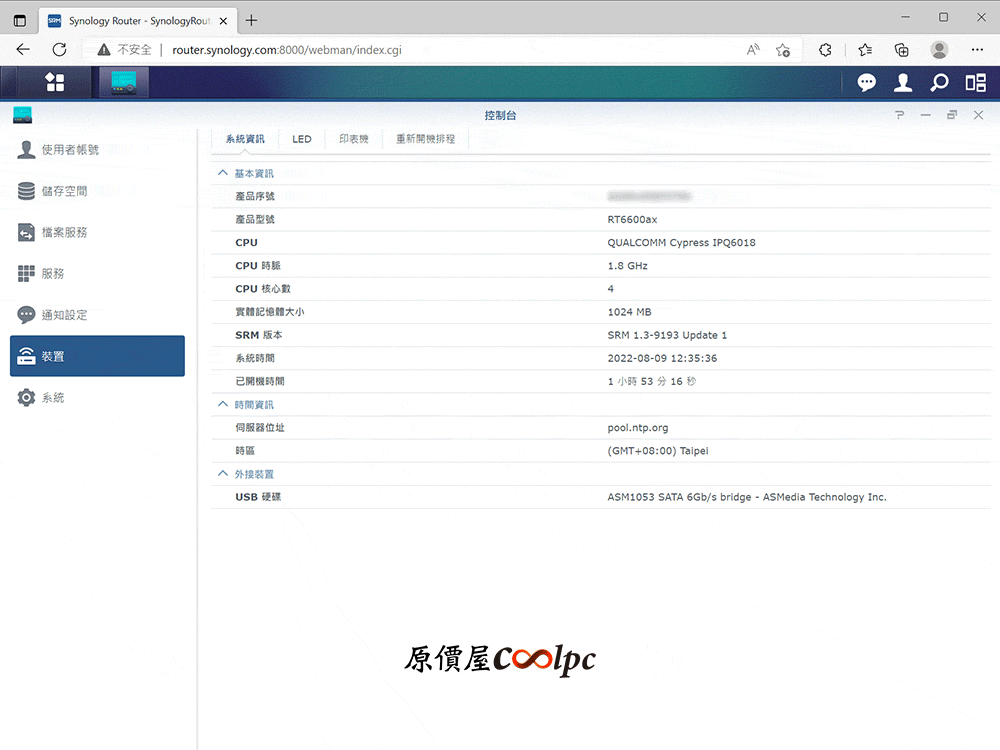1000x750 pixels.
Task: Select the pool.ntp.org server value
Action: point(638,427)
